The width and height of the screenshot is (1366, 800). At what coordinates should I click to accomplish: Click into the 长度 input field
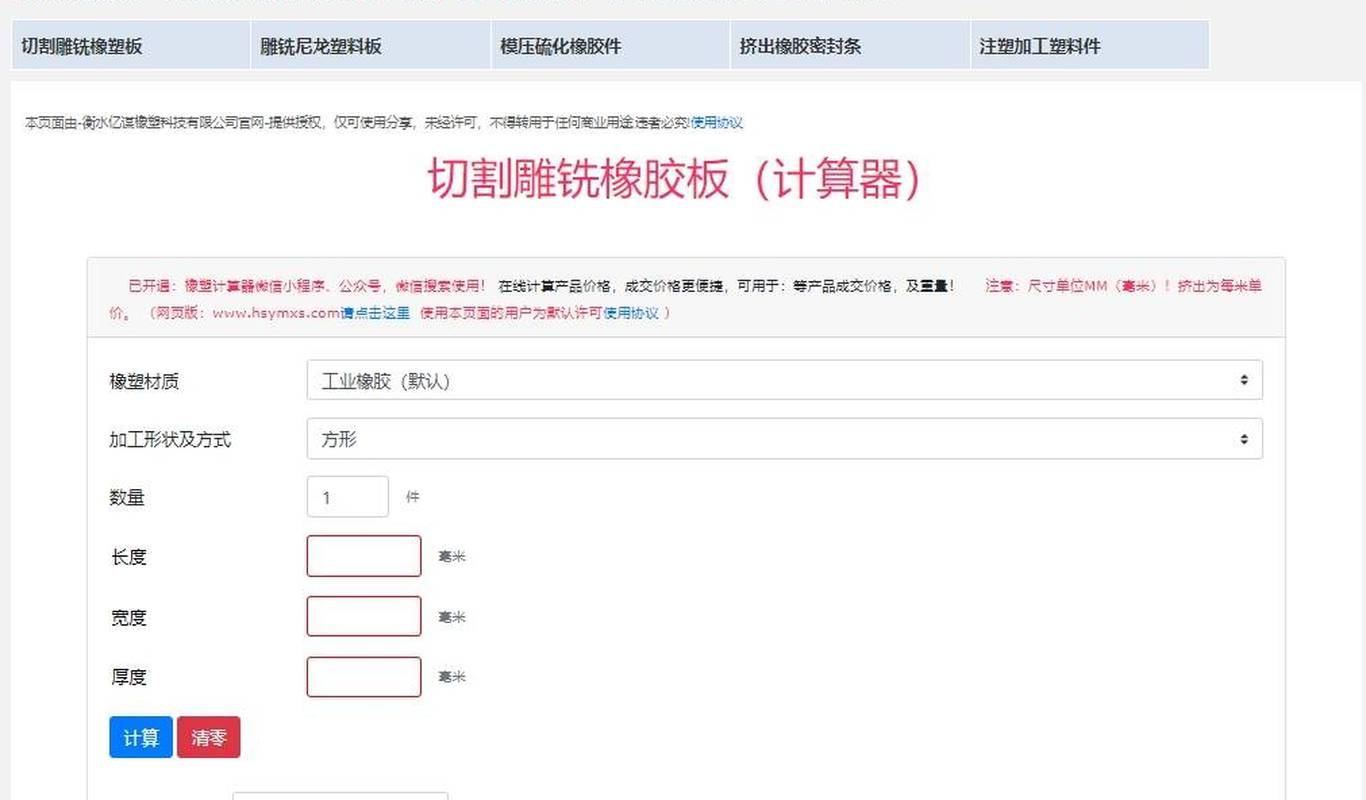pyautogui.click(x=364, y=556)
